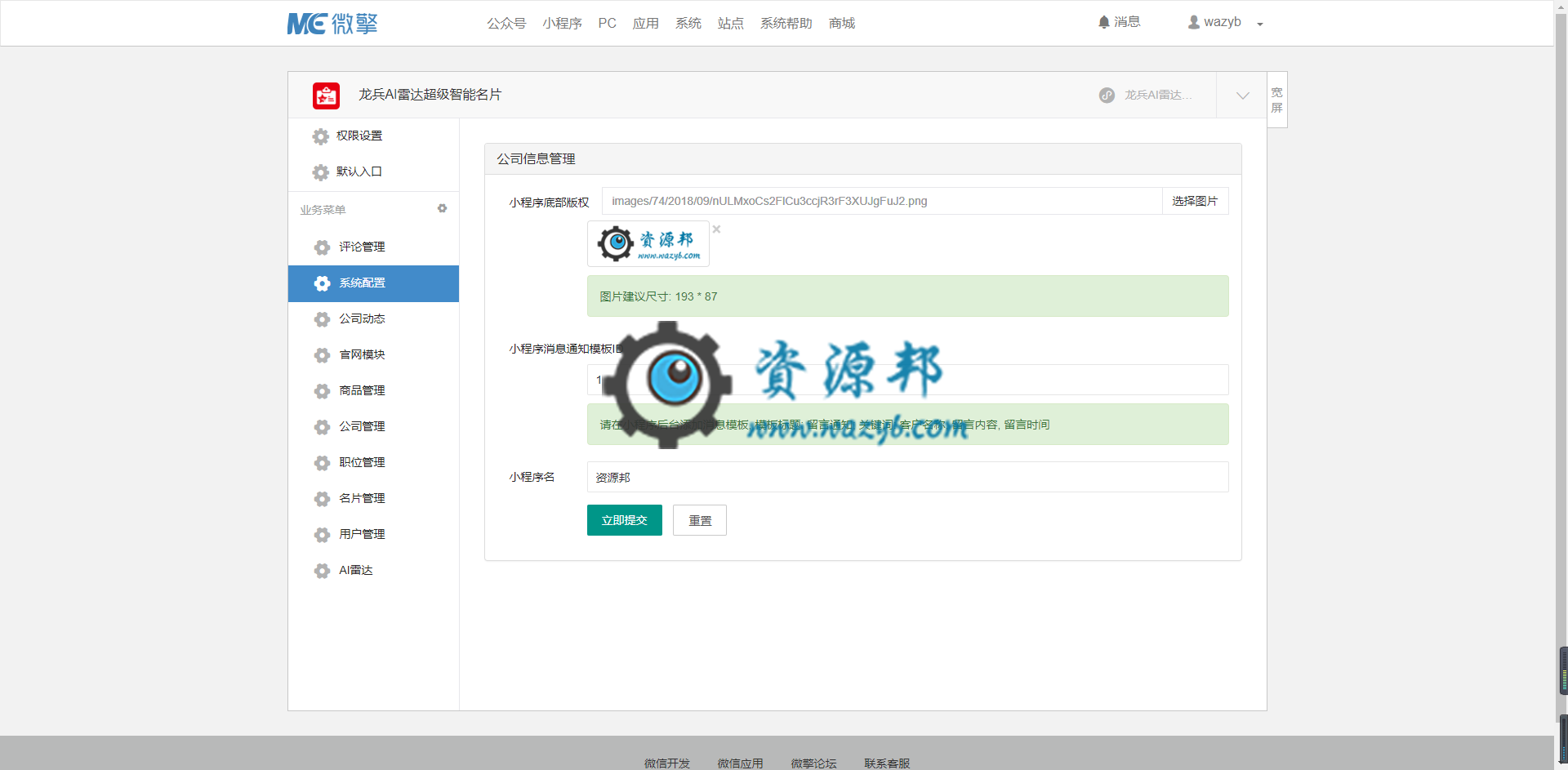Open the 微信开发 footer link
Viewport: 1568px width, 770px height.
[x=667, y=763]
